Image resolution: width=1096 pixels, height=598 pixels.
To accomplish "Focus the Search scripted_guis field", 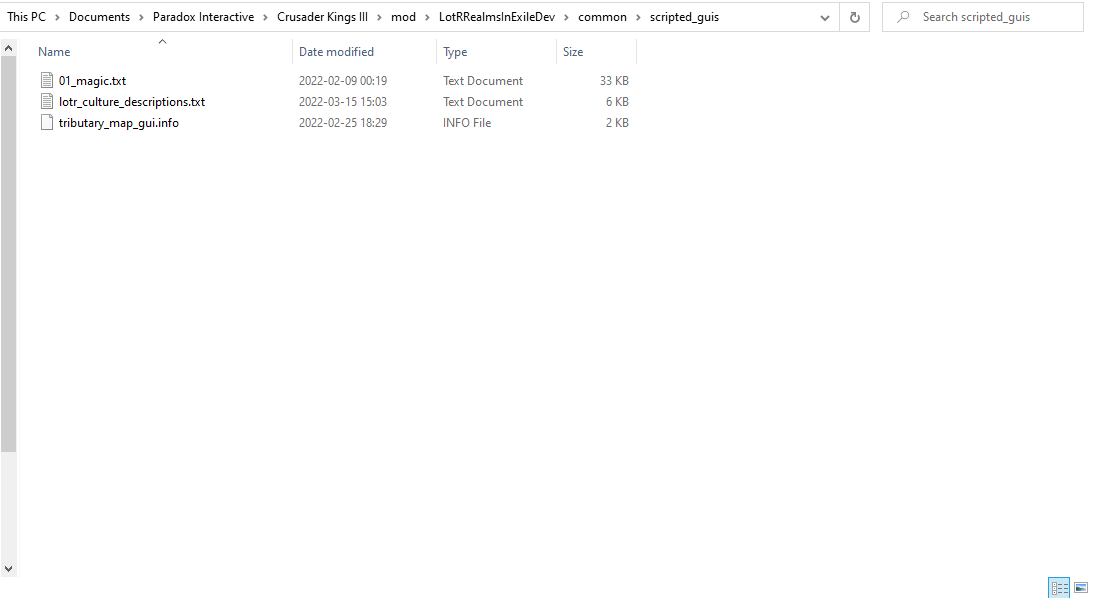I will click(983, 17).
